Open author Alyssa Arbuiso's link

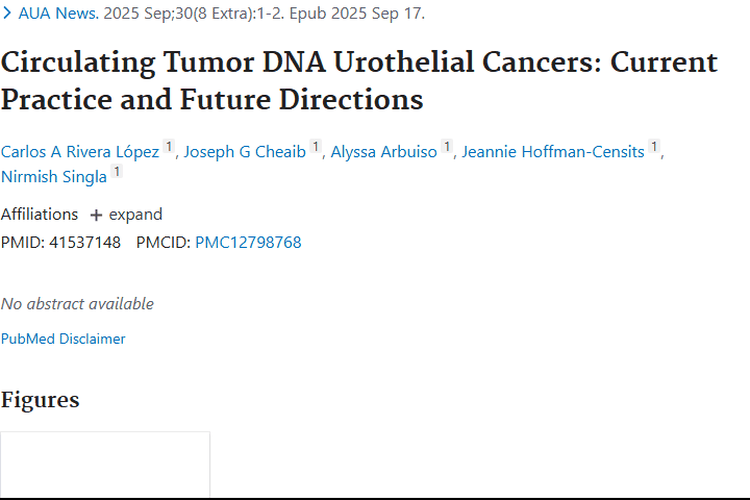point(384,151)
